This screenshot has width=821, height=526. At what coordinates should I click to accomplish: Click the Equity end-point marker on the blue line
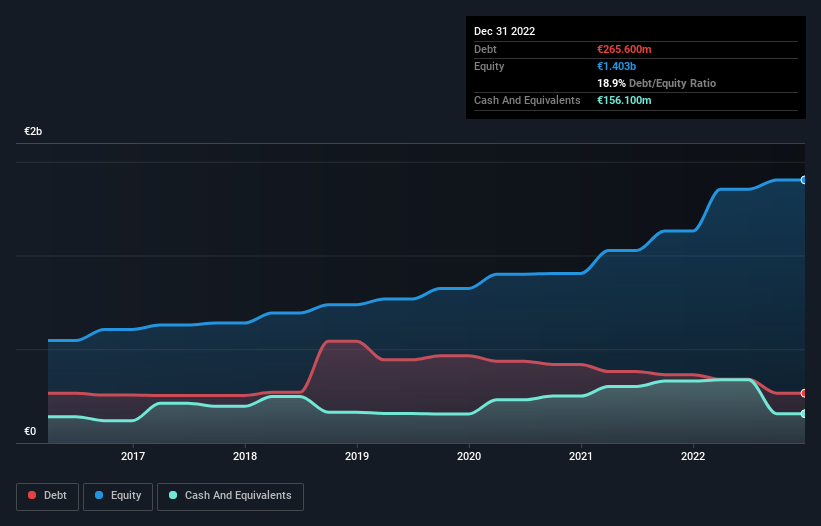point(804,180)
